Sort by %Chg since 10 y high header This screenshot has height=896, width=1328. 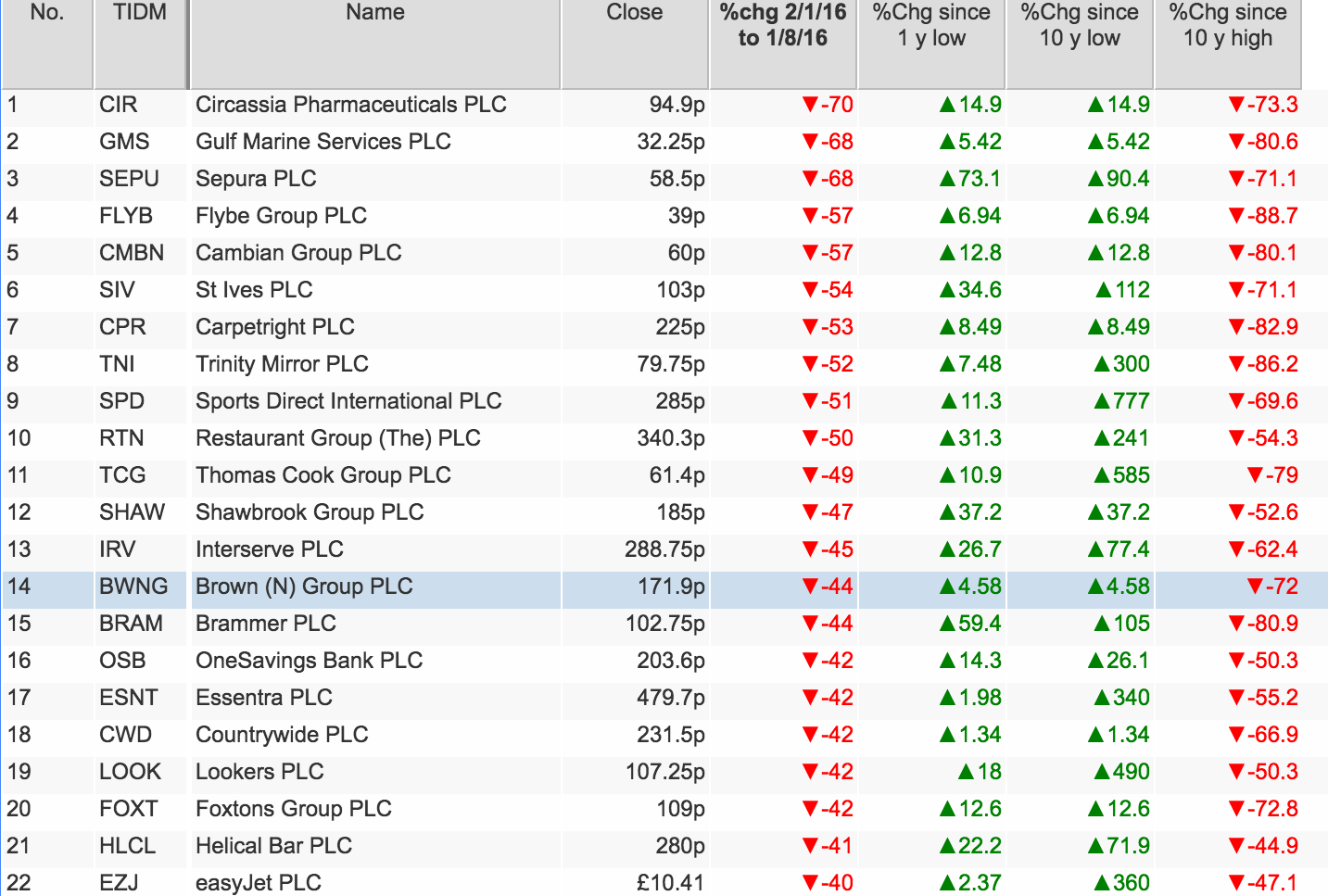(1228, 44)
